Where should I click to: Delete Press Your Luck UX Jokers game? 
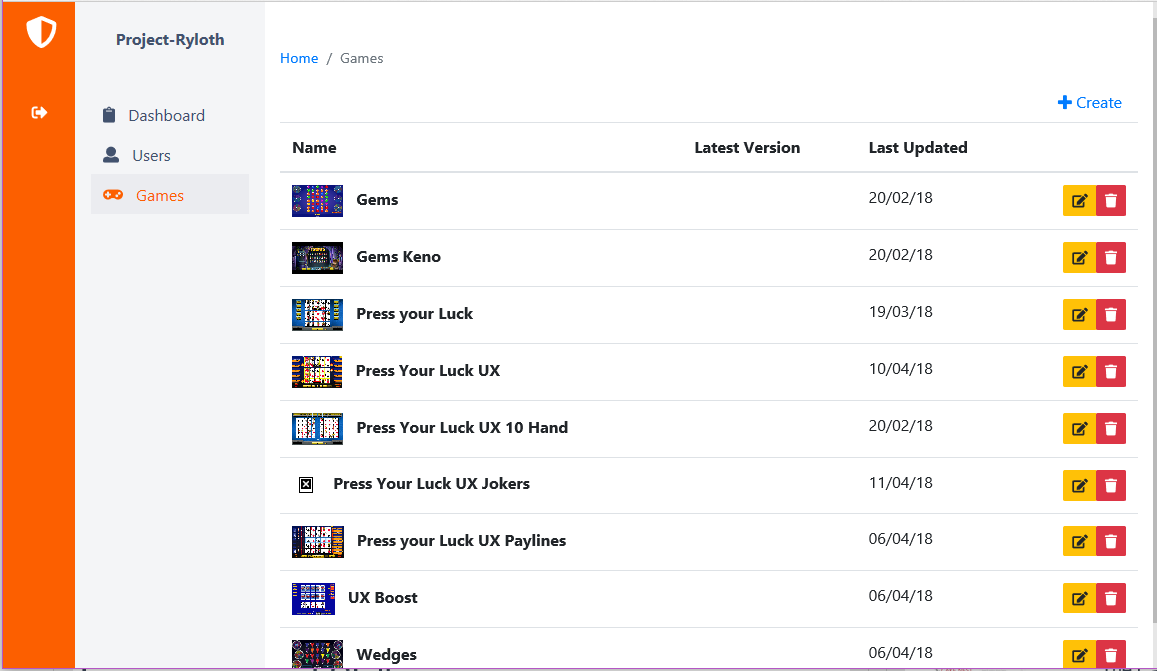point(1110,486)
